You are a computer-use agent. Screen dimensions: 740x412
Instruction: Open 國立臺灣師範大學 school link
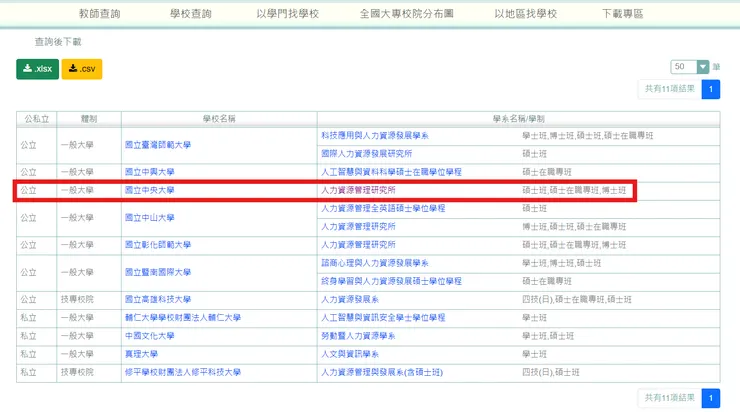158,145
